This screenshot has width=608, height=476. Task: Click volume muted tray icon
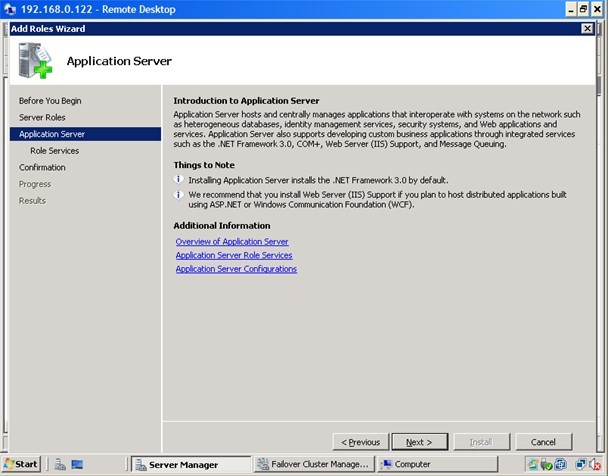595,464
